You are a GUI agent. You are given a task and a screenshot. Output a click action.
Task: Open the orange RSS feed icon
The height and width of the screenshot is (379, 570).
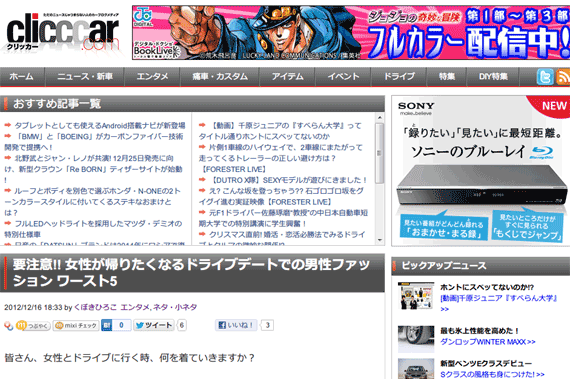pyautogui.click(x=563, y=77)
